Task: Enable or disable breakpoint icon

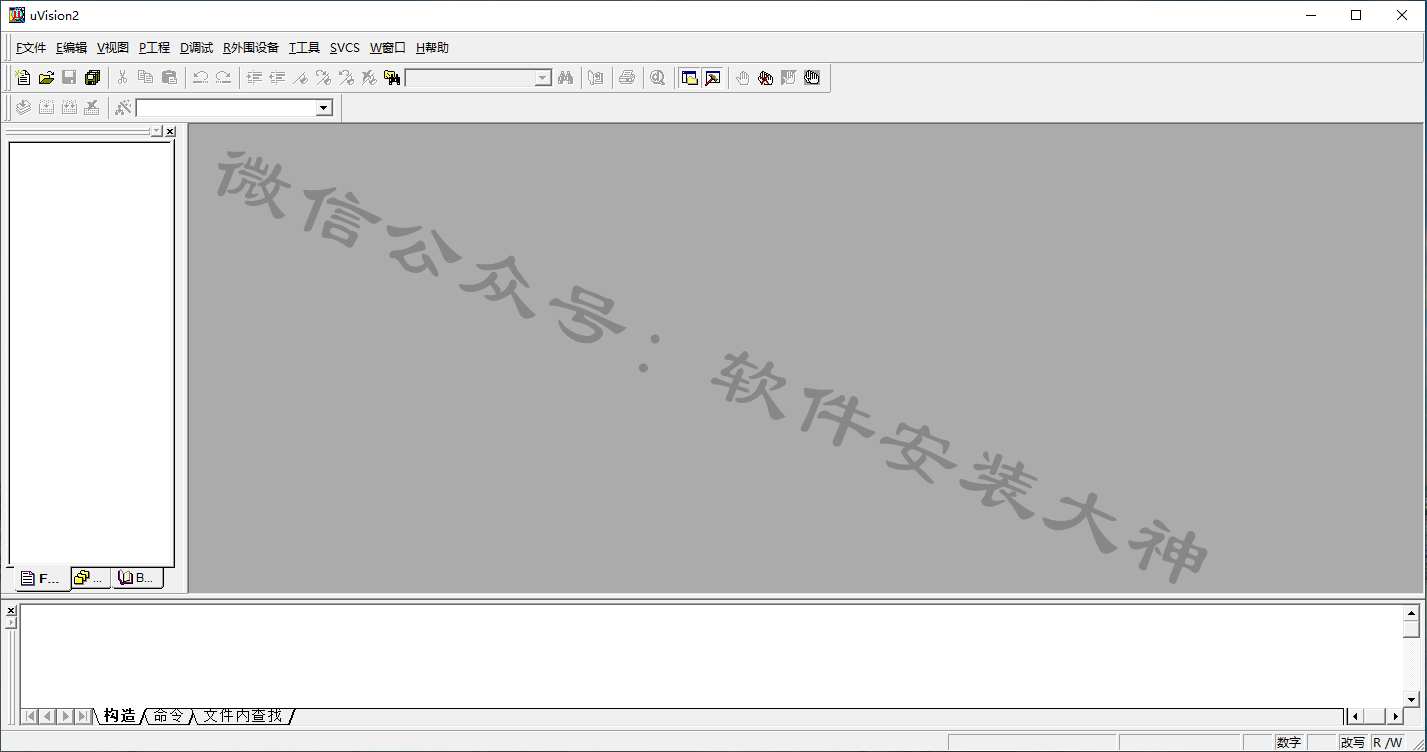Action: pyautogui.click(x=788, y=77)
